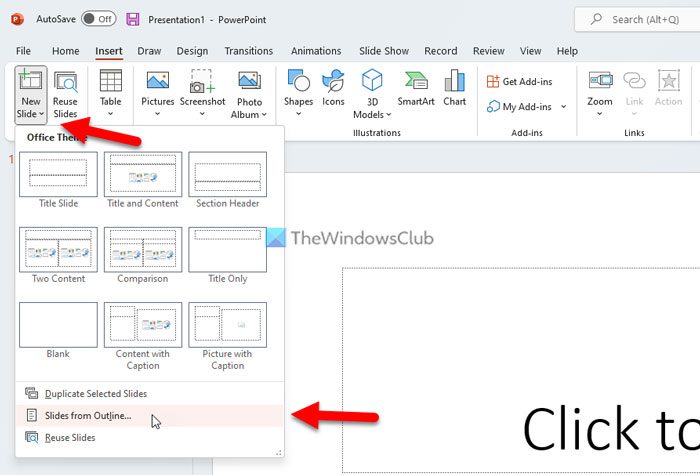This screenshot has width=700, height=475.
Task: Click the Save disk icon in title bar
Action: 133,19
